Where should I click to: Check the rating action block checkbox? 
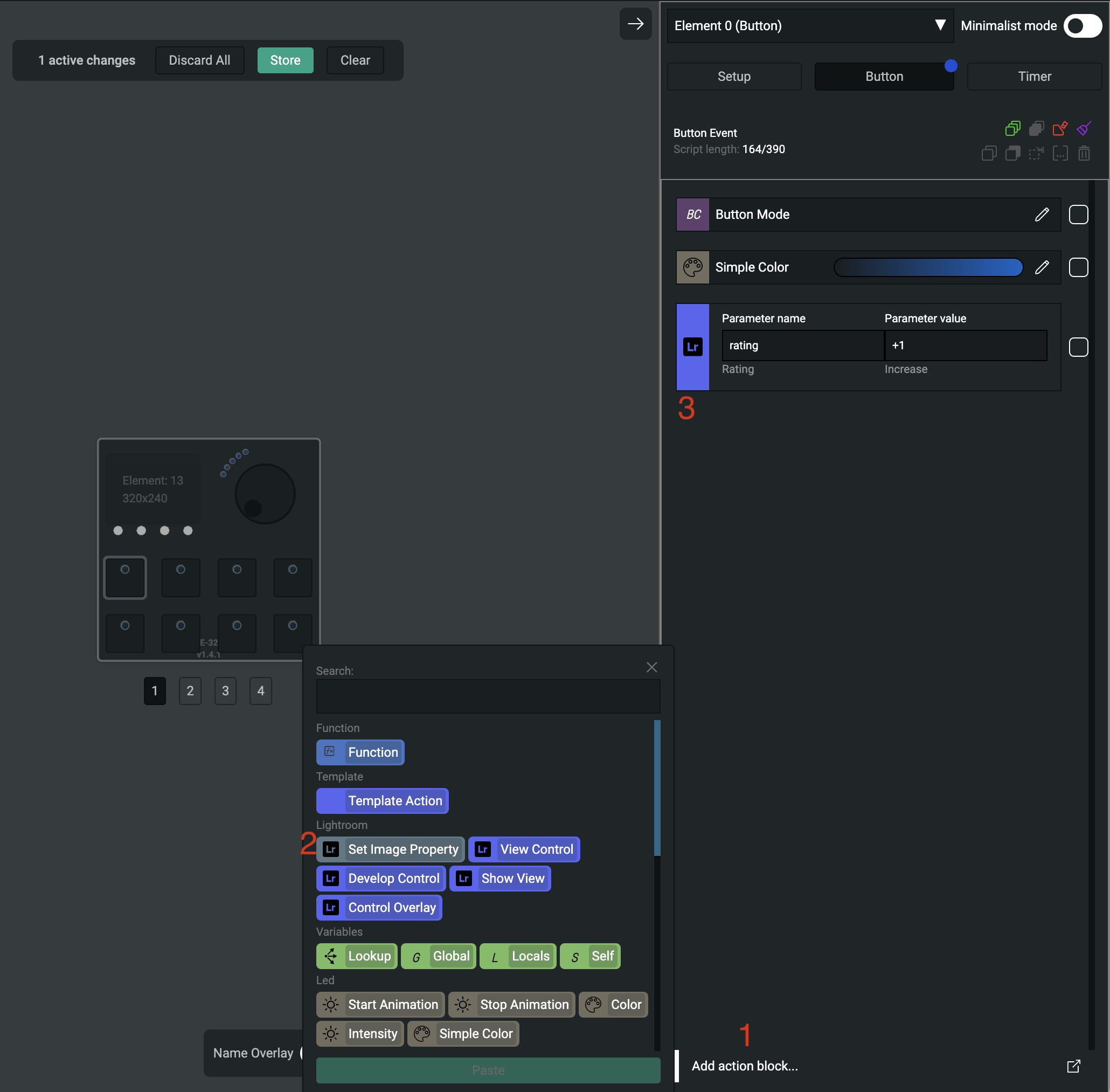tap(1078, 347)
